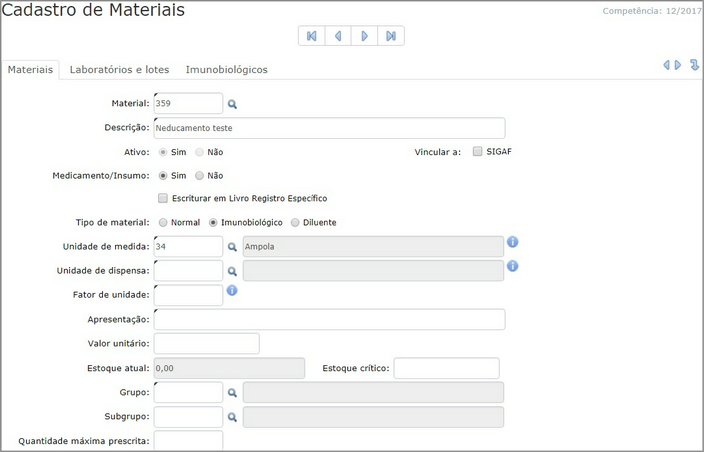This screenshot has height=452, width=704.
Task: Show info for Unidade de medida
Action: (x=513, y=242)
